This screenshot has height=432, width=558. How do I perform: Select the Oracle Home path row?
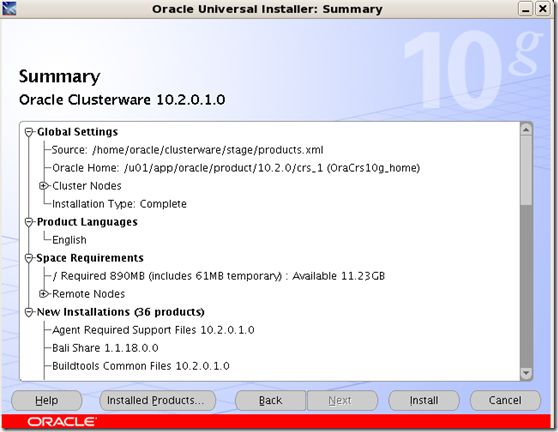pyautogui.click(x=236, y=168)
